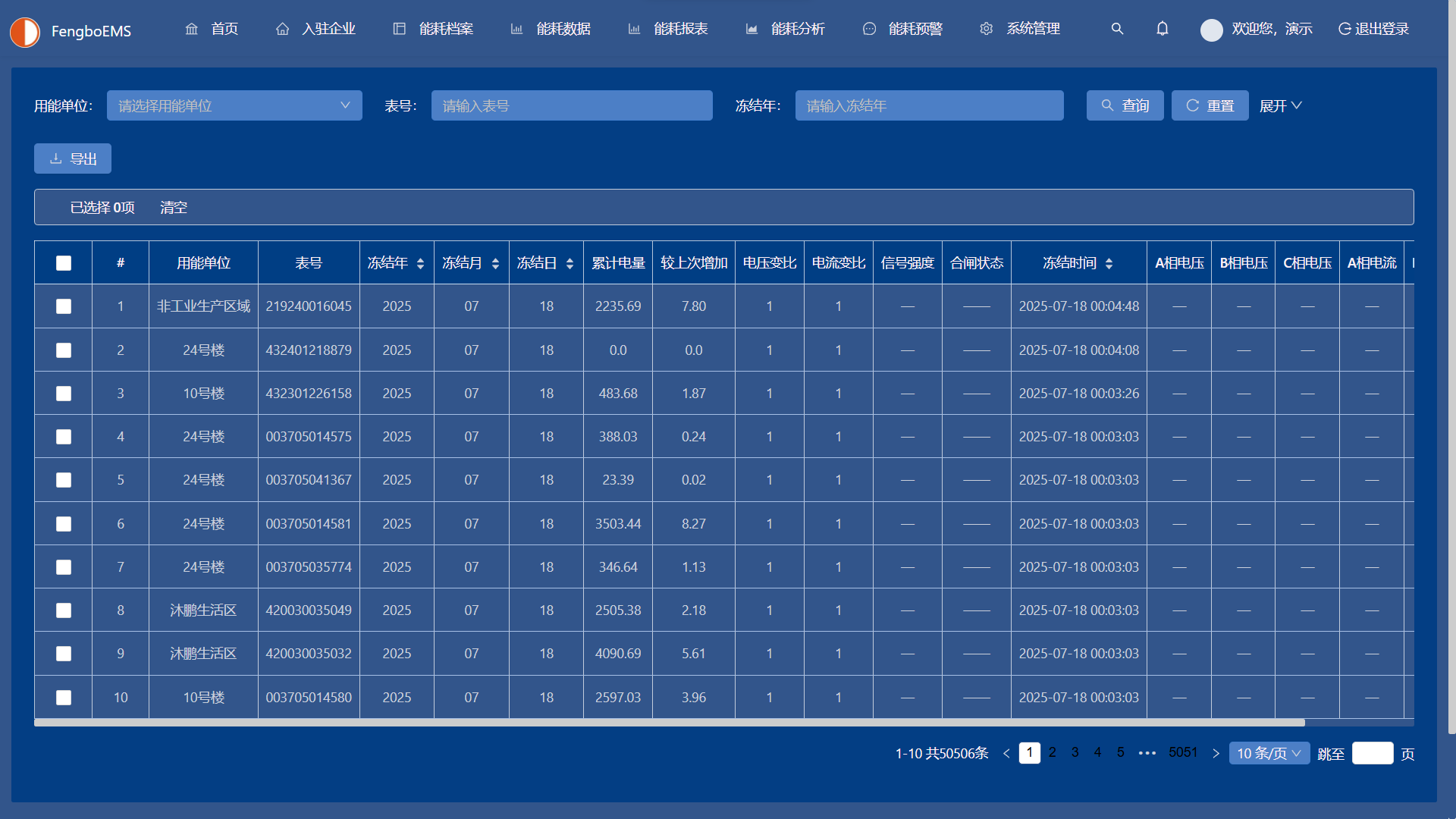The width and height of the screenshot is (1456, 819).
Task: Click the 重置 reset button
Action: (x=1210, y=105)
